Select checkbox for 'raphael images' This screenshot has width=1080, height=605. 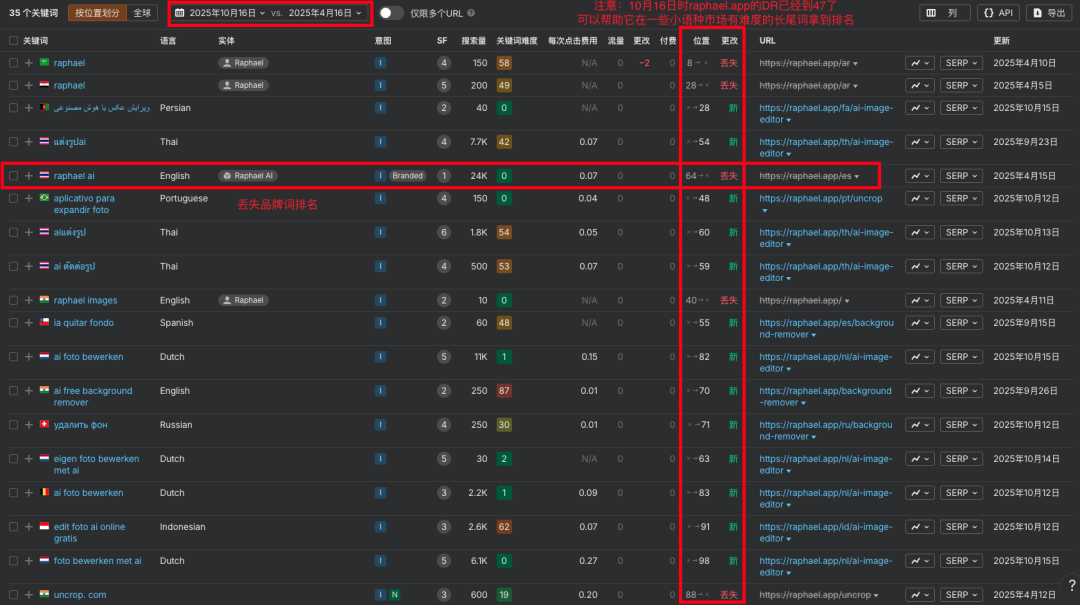coord(13,300)
